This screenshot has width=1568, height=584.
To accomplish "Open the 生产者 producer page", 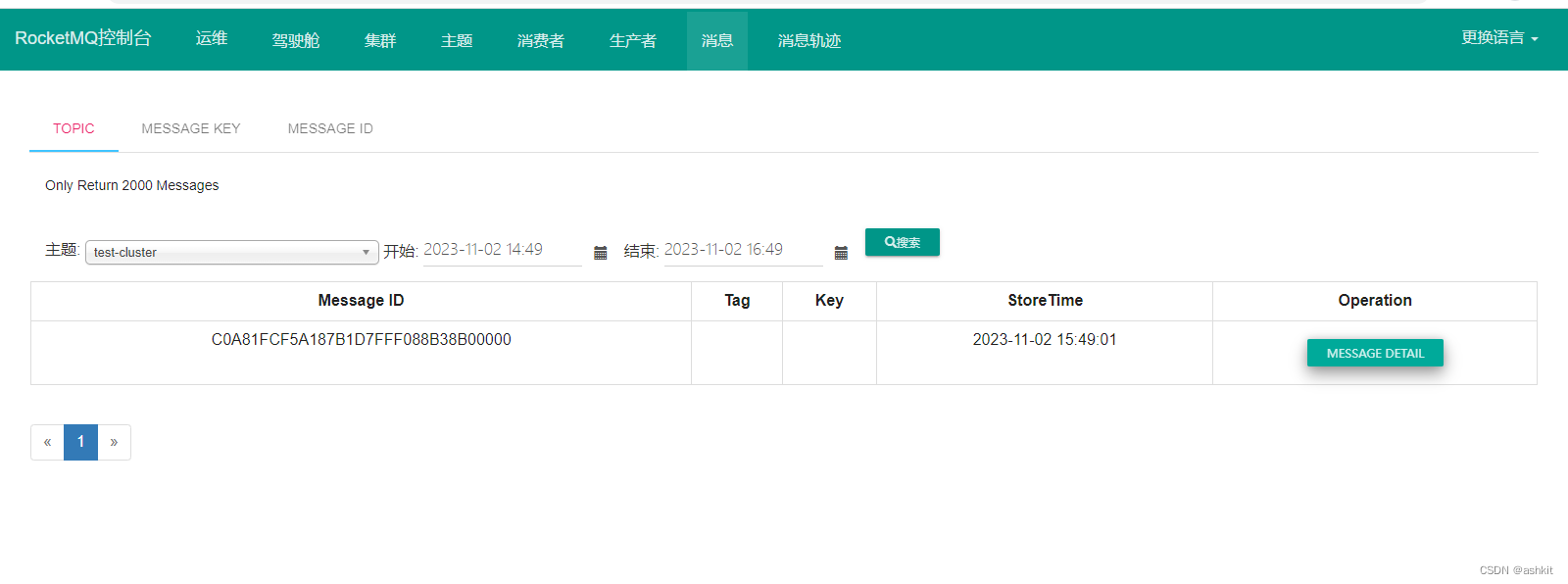I will [633, 40].
